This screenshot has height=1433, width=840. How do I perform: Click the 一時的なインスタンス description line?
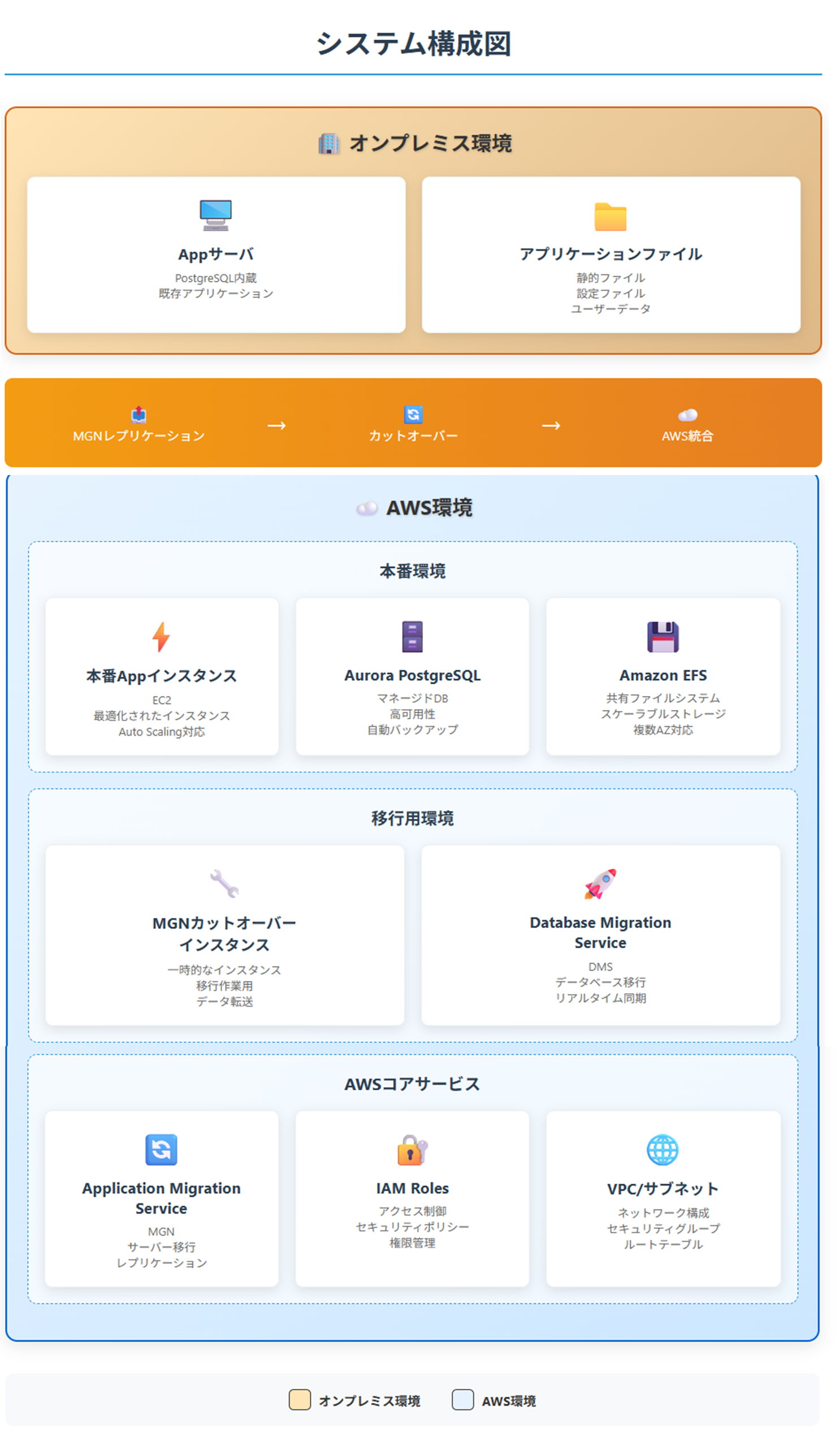pos(224,970)
